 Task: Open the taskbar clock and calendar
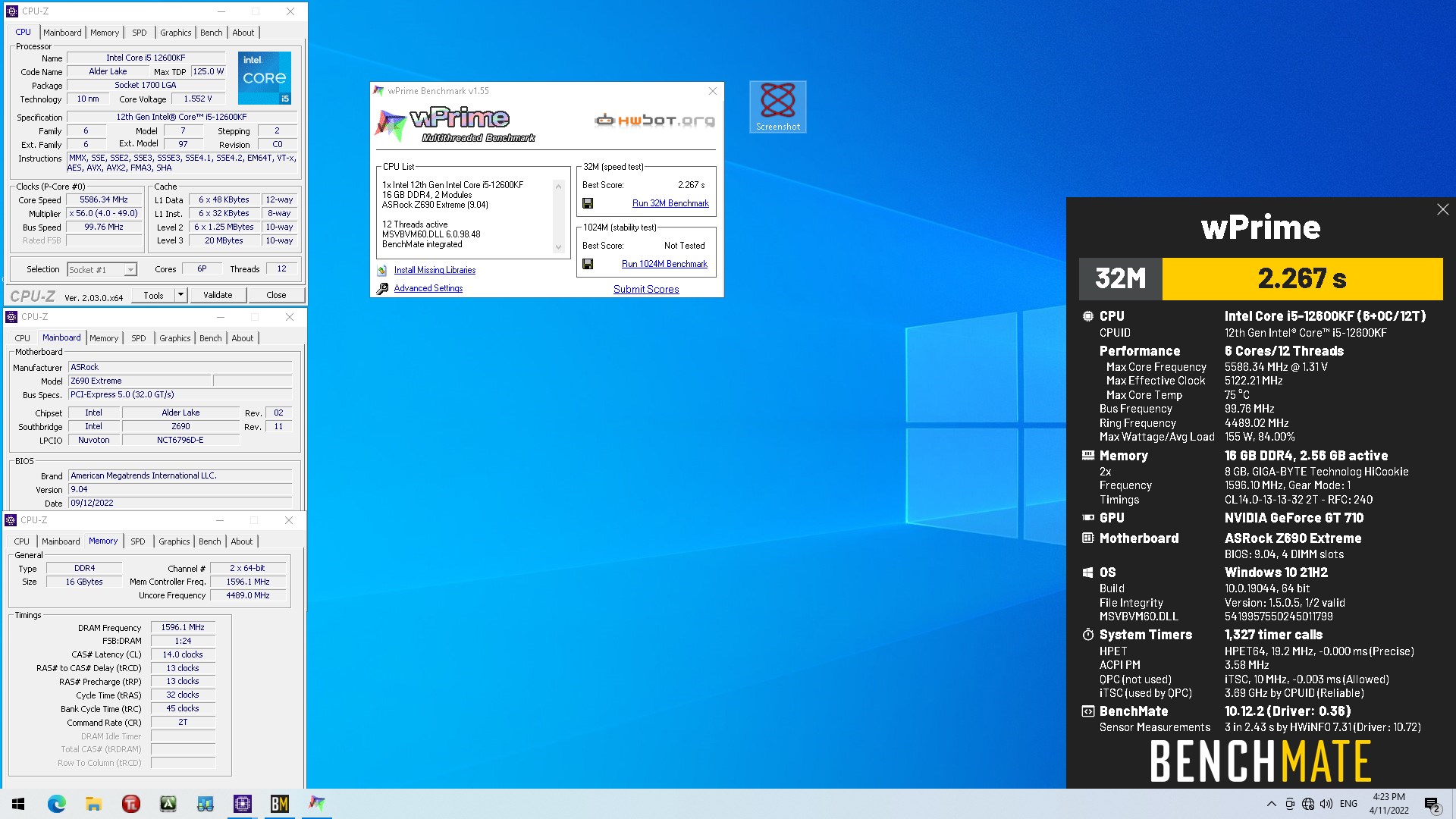coord(1389,804)
